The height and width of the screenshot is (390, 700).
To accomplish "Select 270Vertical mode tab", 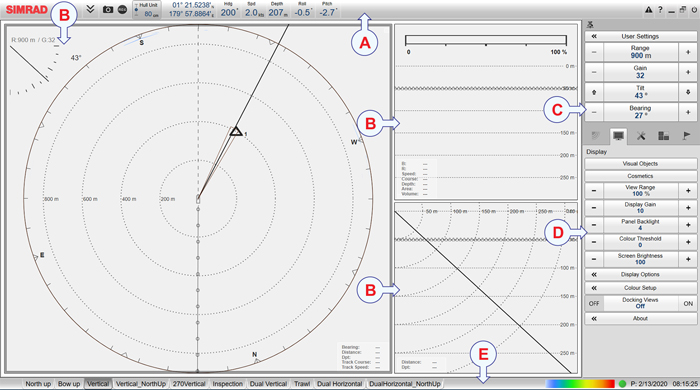I will [x=189, y=384].
